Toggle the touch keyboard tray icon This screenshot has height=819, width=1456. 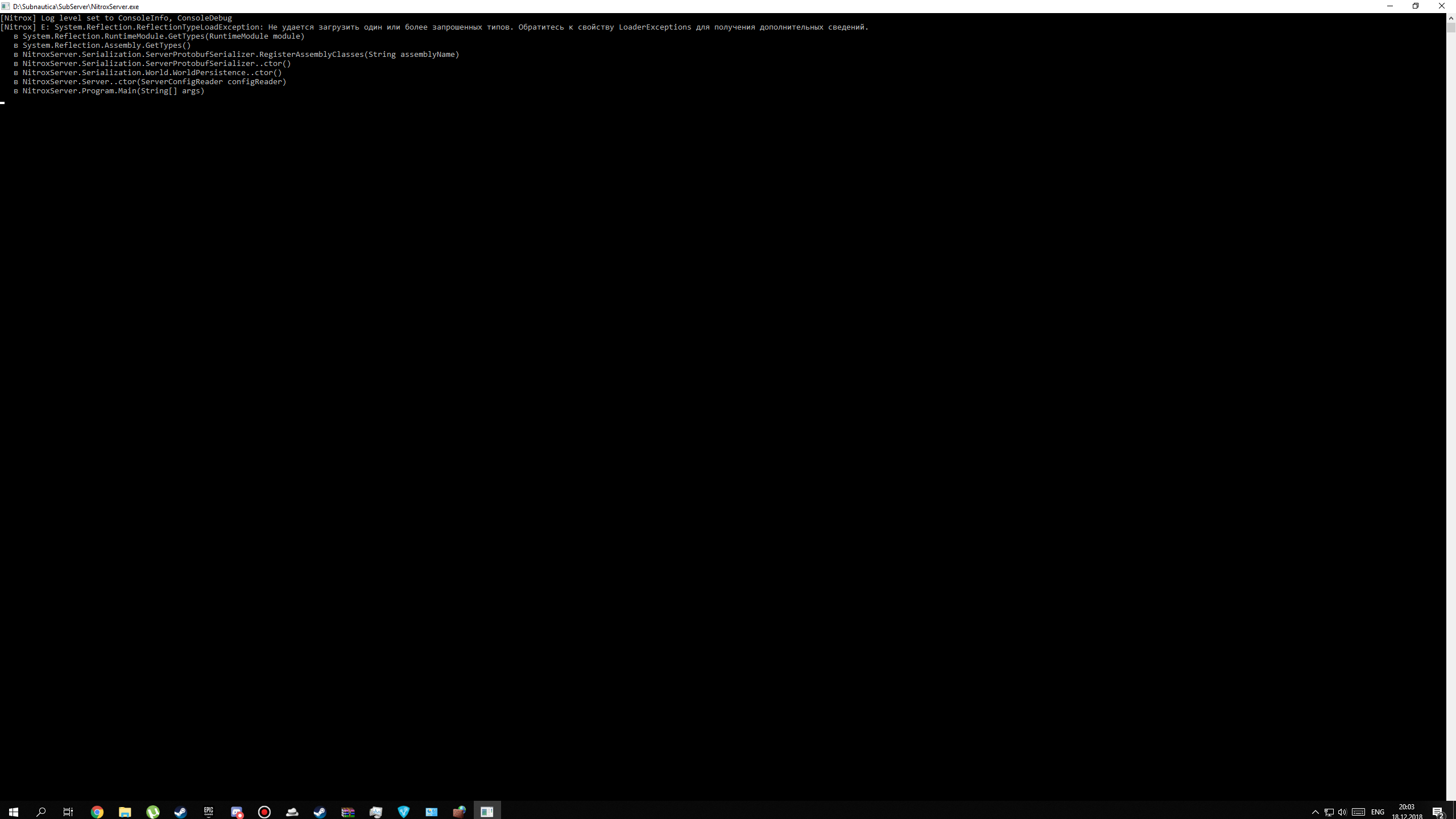pos(1358,812)
